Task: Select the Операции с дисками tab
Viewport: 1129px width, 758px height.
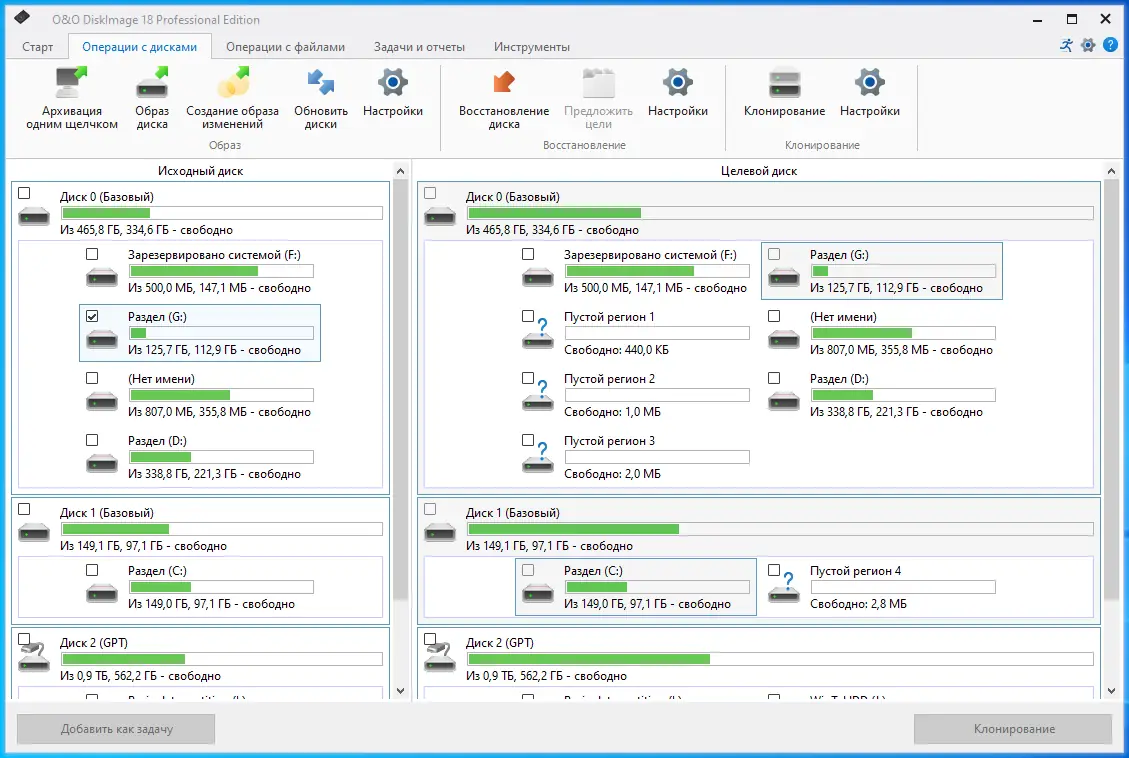Action: click(x=140, y=47)
